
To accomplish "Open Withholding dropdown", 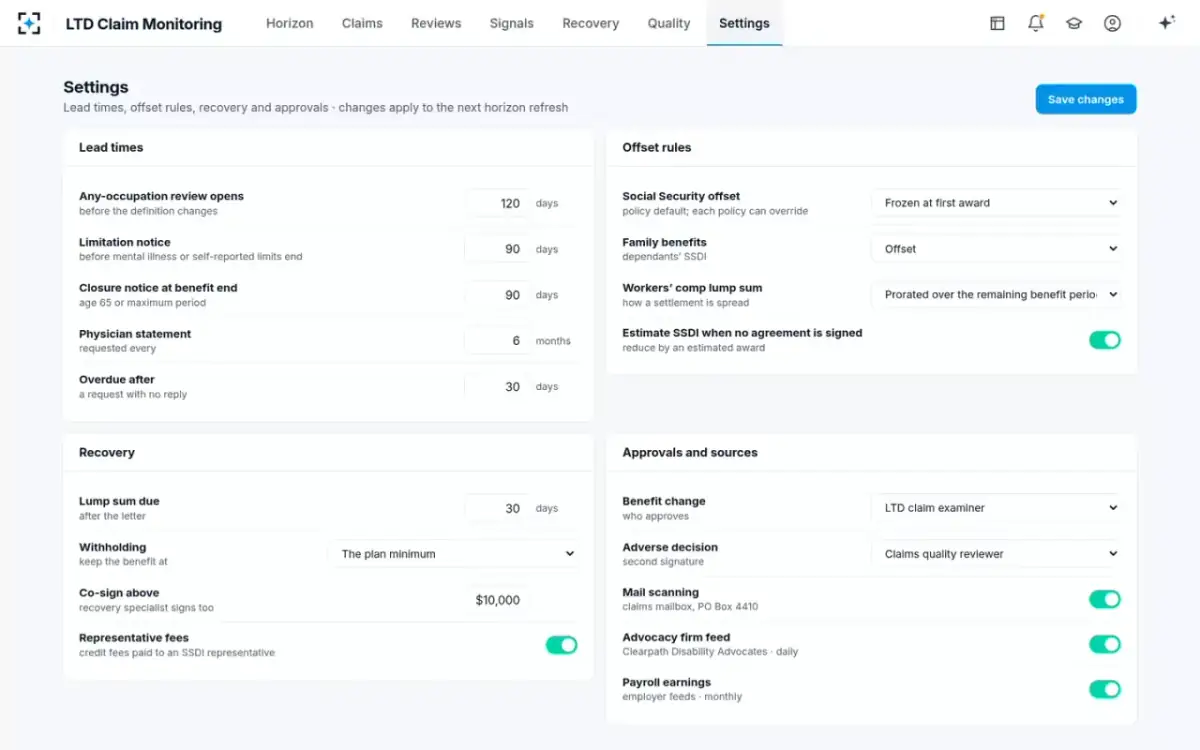I will (x=453, y=554).
